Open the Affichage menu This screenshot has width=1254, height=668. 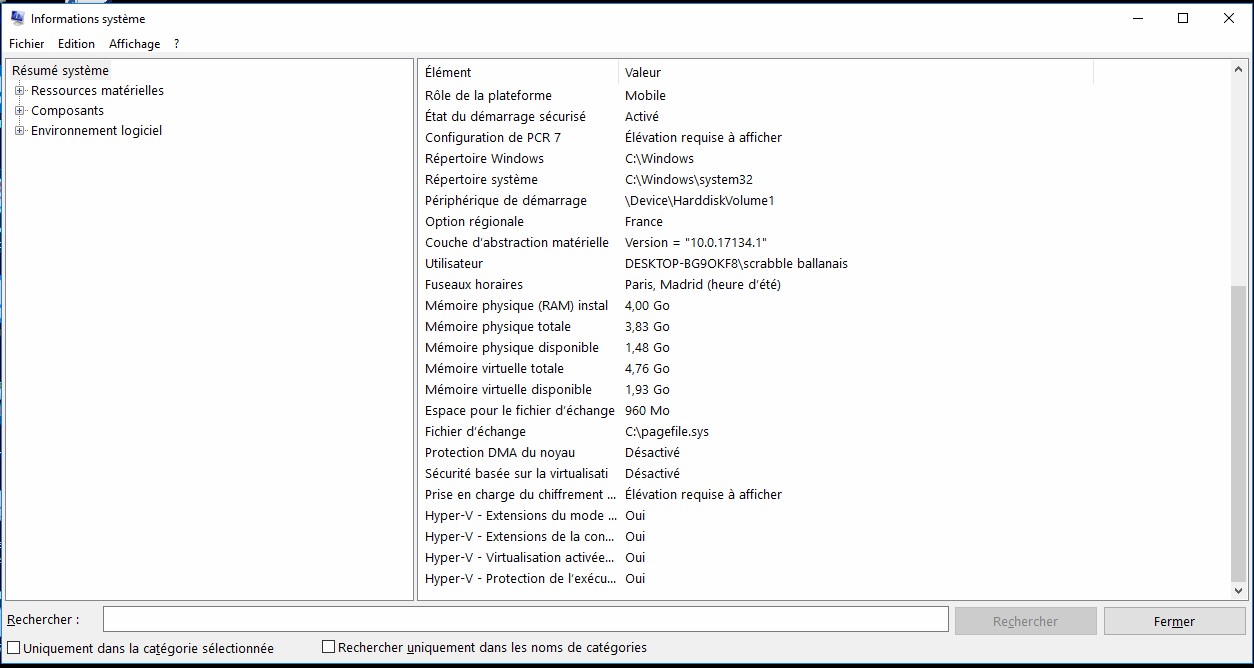[x=134, y=44]
